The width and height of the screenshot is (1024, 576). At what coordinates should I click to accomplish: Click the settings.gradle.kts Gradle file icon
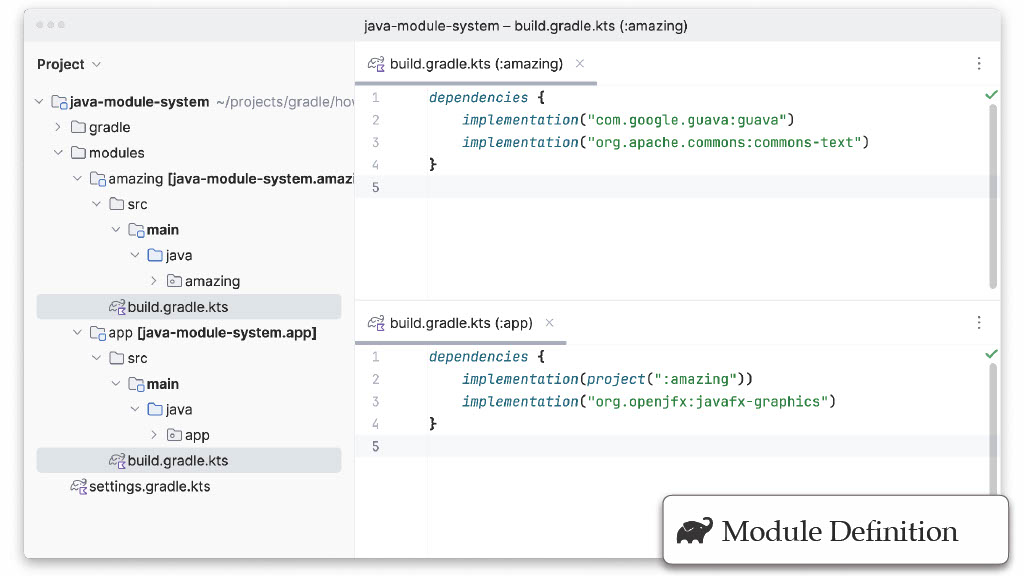(x=78, y=487)
